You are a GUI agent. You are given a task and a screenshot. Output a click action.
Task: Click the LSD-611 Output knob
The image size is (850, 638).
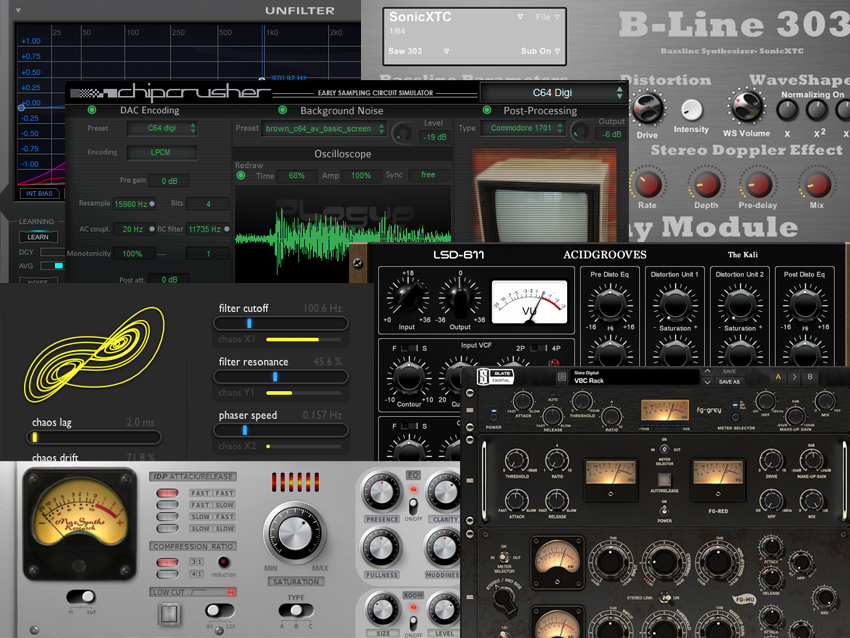click(x=460, y=298)
